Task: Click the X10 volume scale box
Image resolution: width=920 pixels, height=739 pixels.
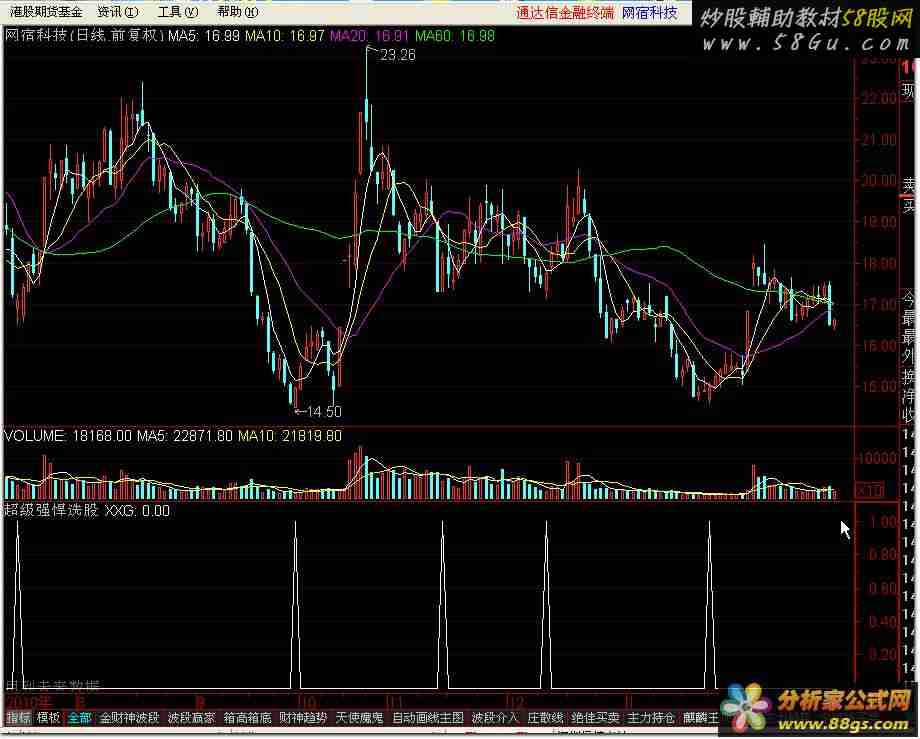Action: point(870,490)
